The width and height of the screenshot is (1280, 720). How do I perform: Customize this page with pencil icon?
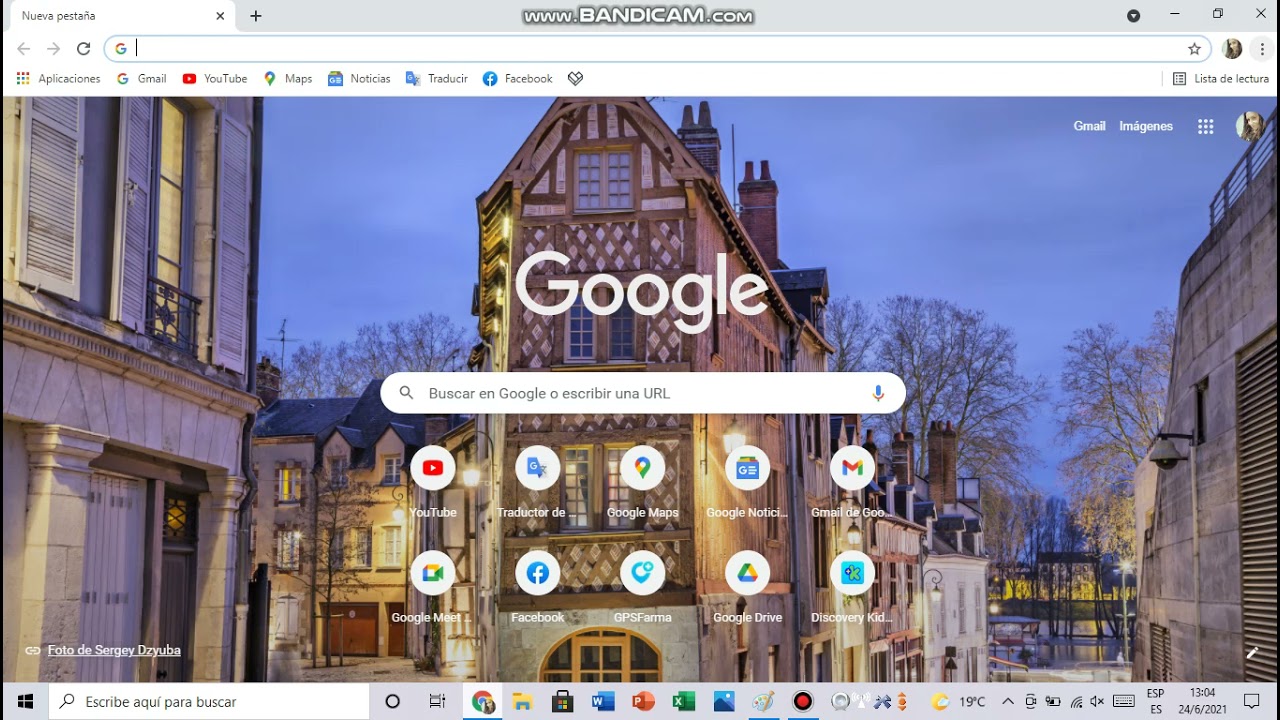click(1252, 653)
